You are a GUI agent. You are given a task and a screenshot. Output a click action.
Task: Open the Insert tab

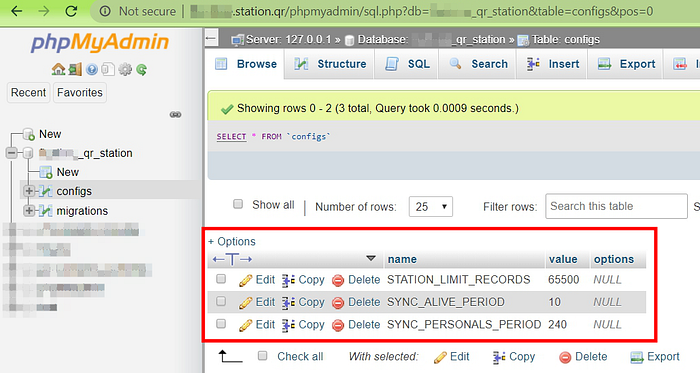552,64
